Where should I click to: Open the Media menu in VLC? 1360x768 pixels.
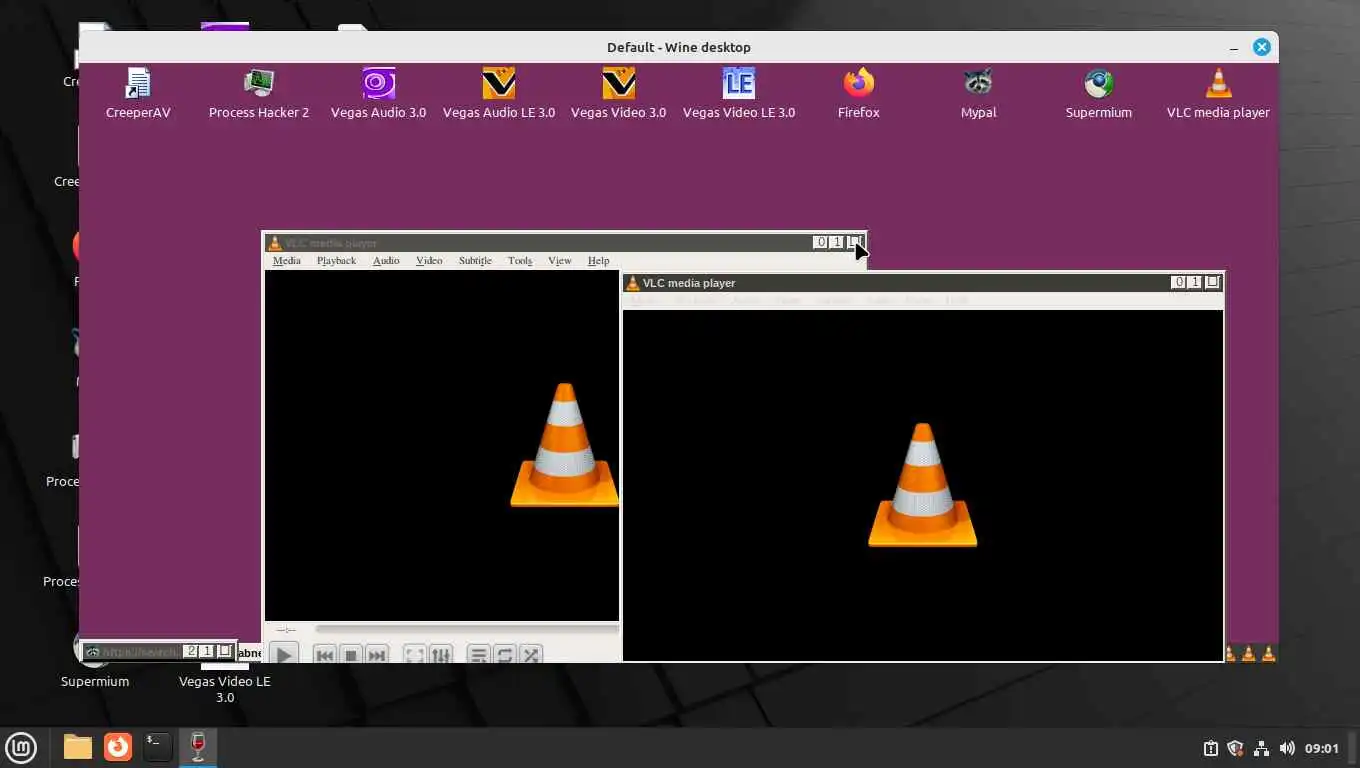[286, 260]
